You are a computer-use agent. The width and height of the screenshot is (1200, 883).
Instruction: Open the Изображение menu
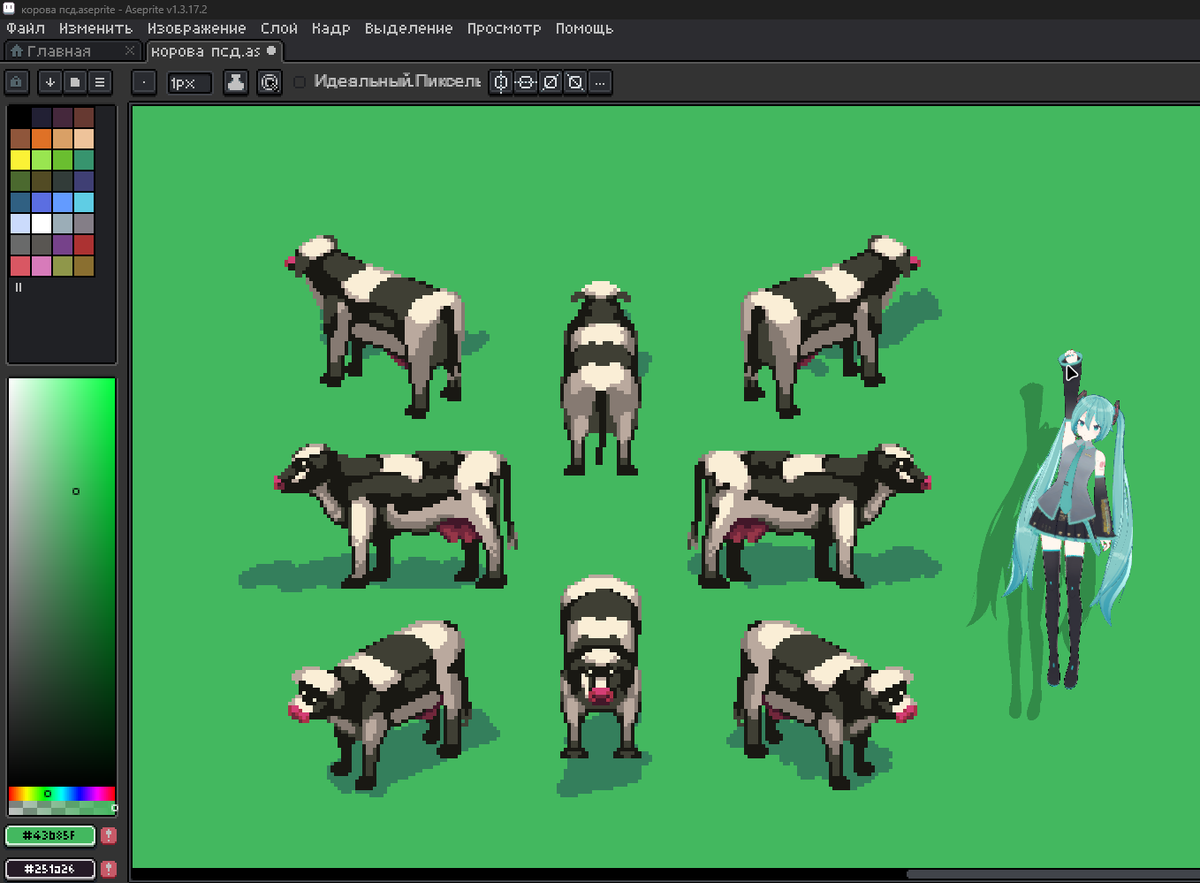[196, 28]
